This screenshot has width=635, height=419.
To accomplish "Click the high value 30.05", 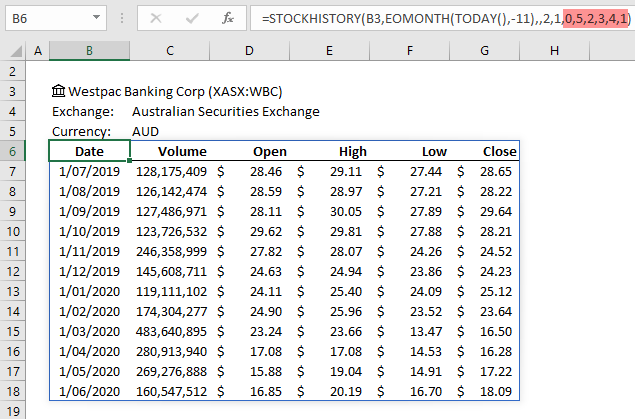I will [x=345, y=211].
